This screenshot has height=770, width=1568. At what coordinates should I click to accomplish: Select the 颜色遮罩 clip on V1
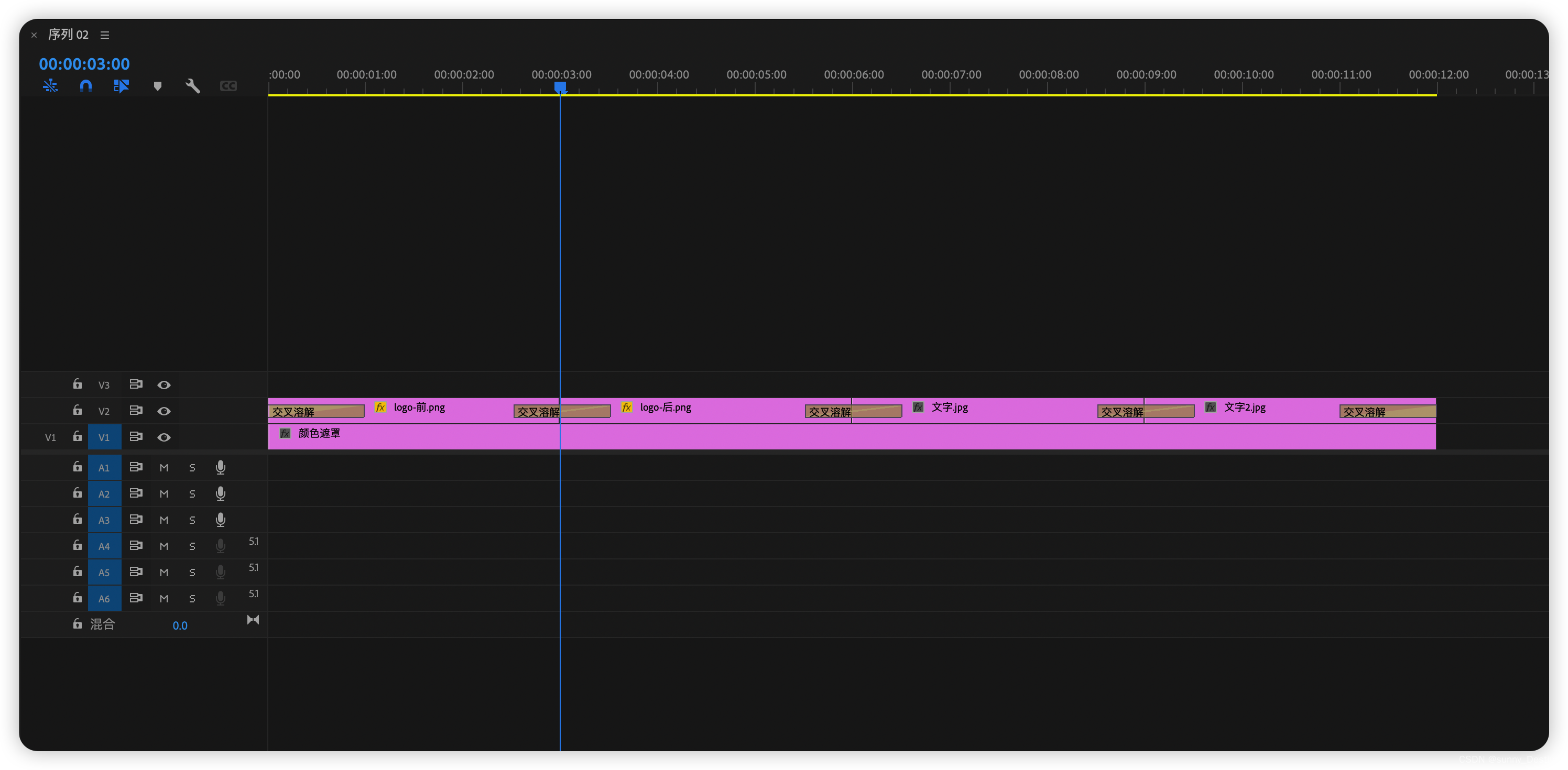tap(852, 437)
